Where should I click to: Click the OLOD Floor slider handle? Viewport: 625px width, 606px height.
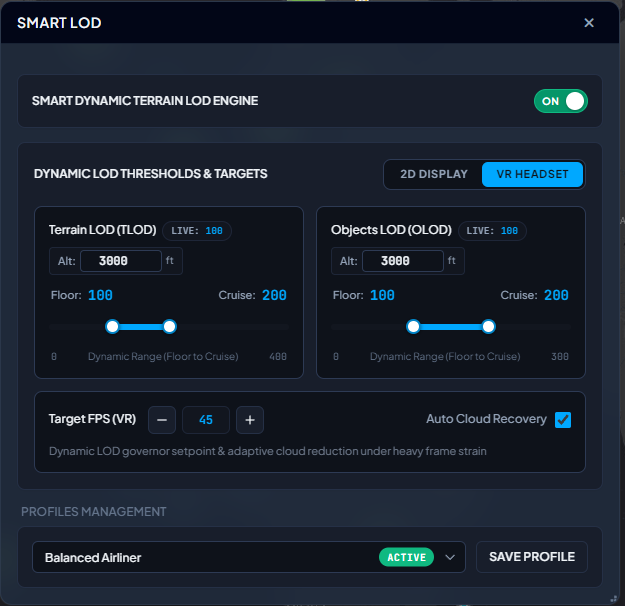413,327
